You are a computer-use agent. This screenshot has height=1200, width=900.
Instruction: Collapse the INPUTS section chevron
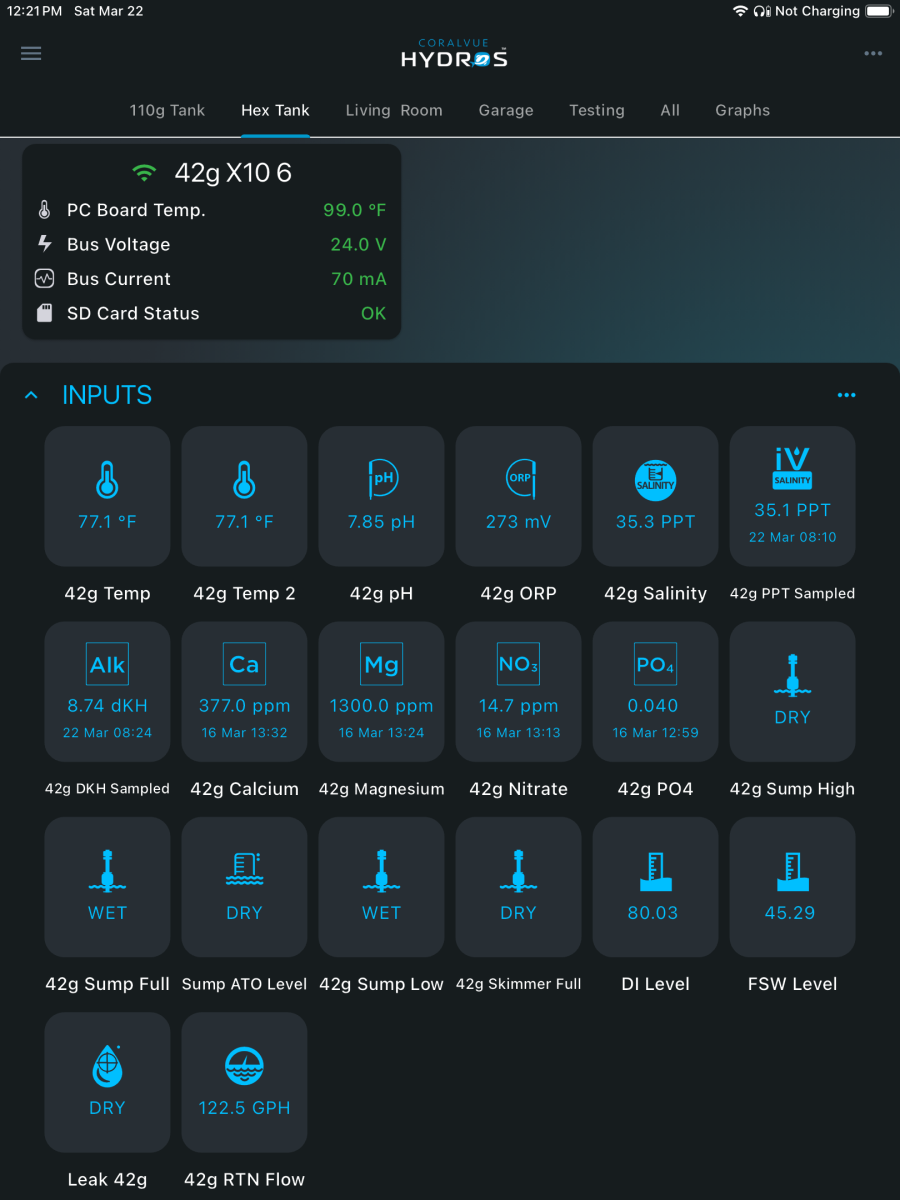(31, 396)
